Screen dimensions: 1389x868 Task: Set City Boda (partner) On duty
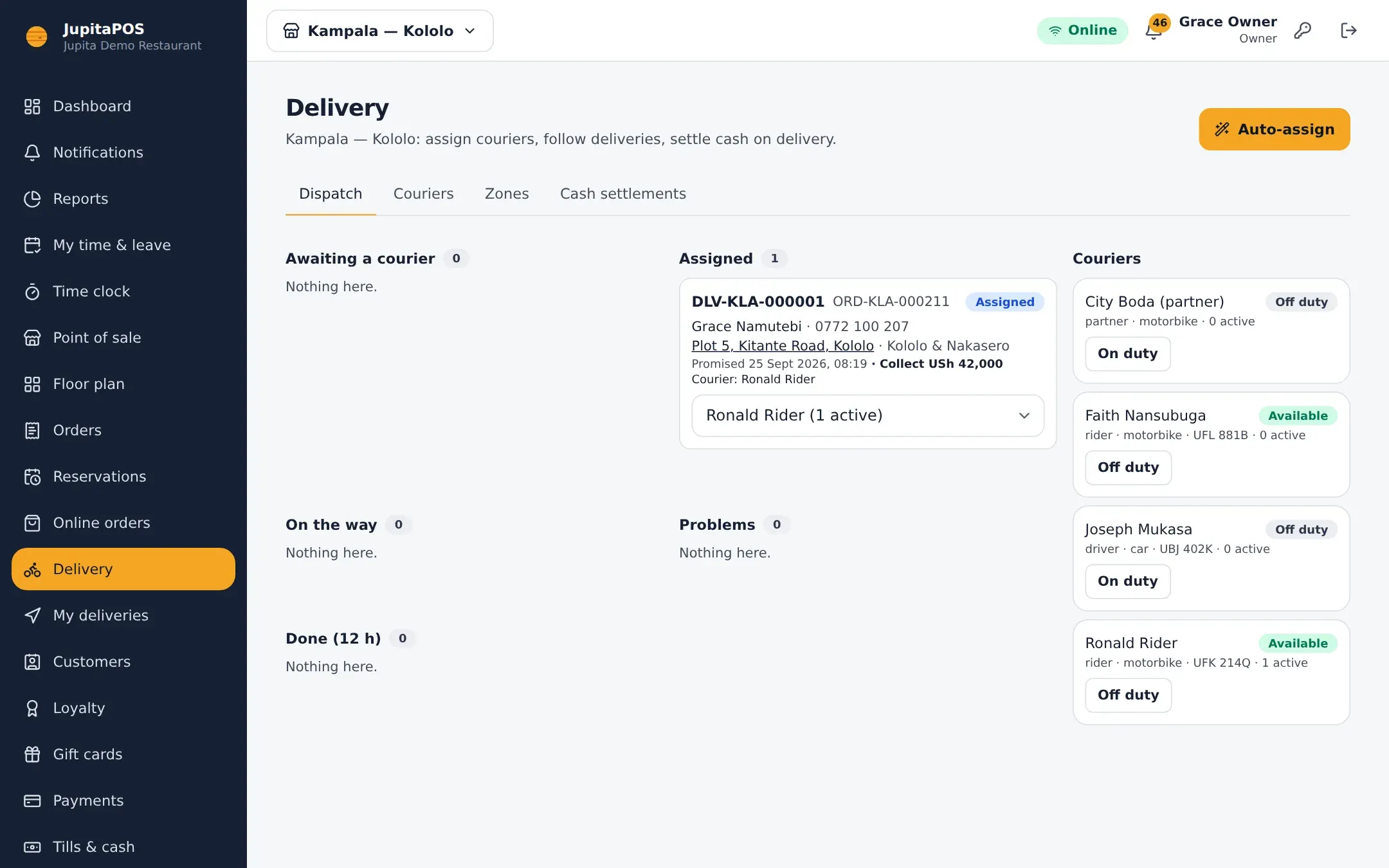coord(1127,354)
